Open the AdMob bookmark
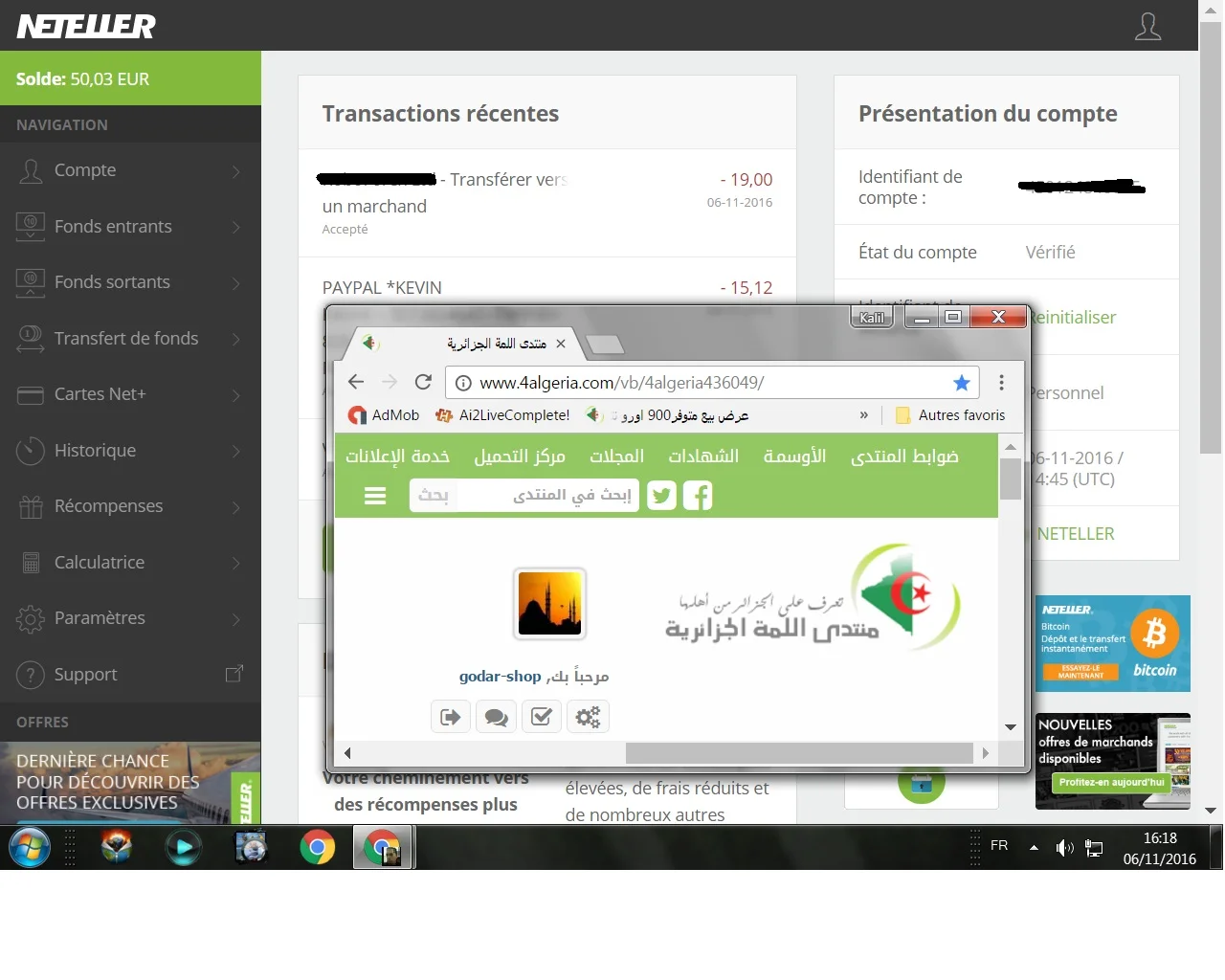The height and width of the screenshot is (980, 1225). [384, 415]
